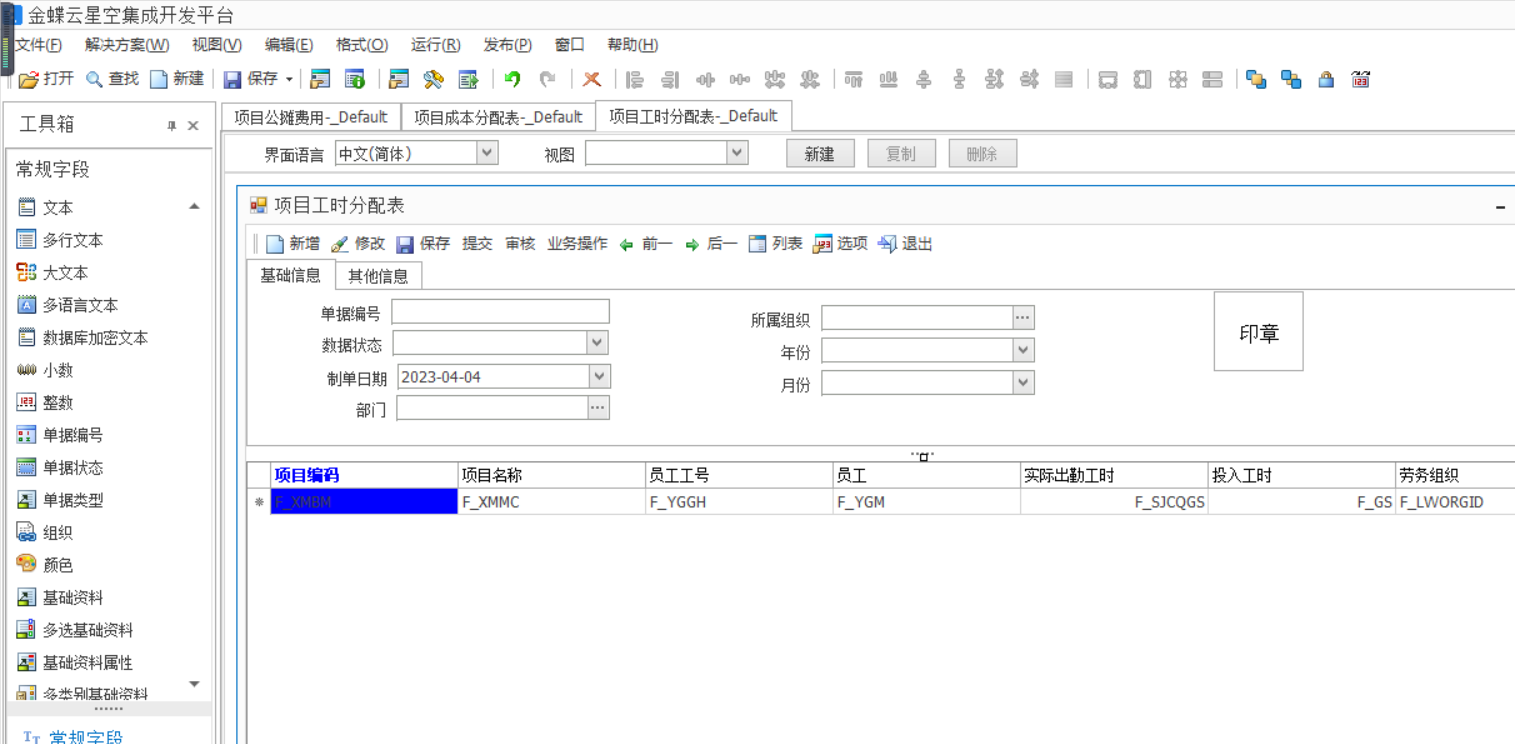Click the align bottoms icon
Image resolution: width=1515 pixels, height=744 pixels.
click(888, 79)
